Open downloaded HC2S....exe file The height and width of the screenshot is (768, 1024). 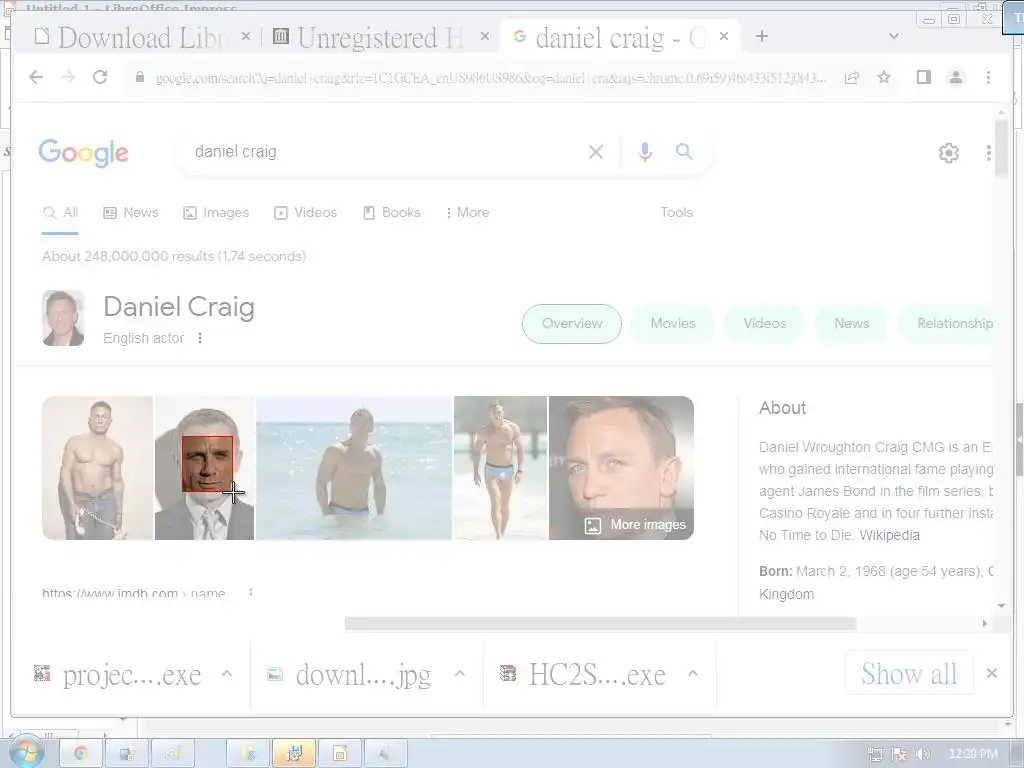tap(583, 675)
